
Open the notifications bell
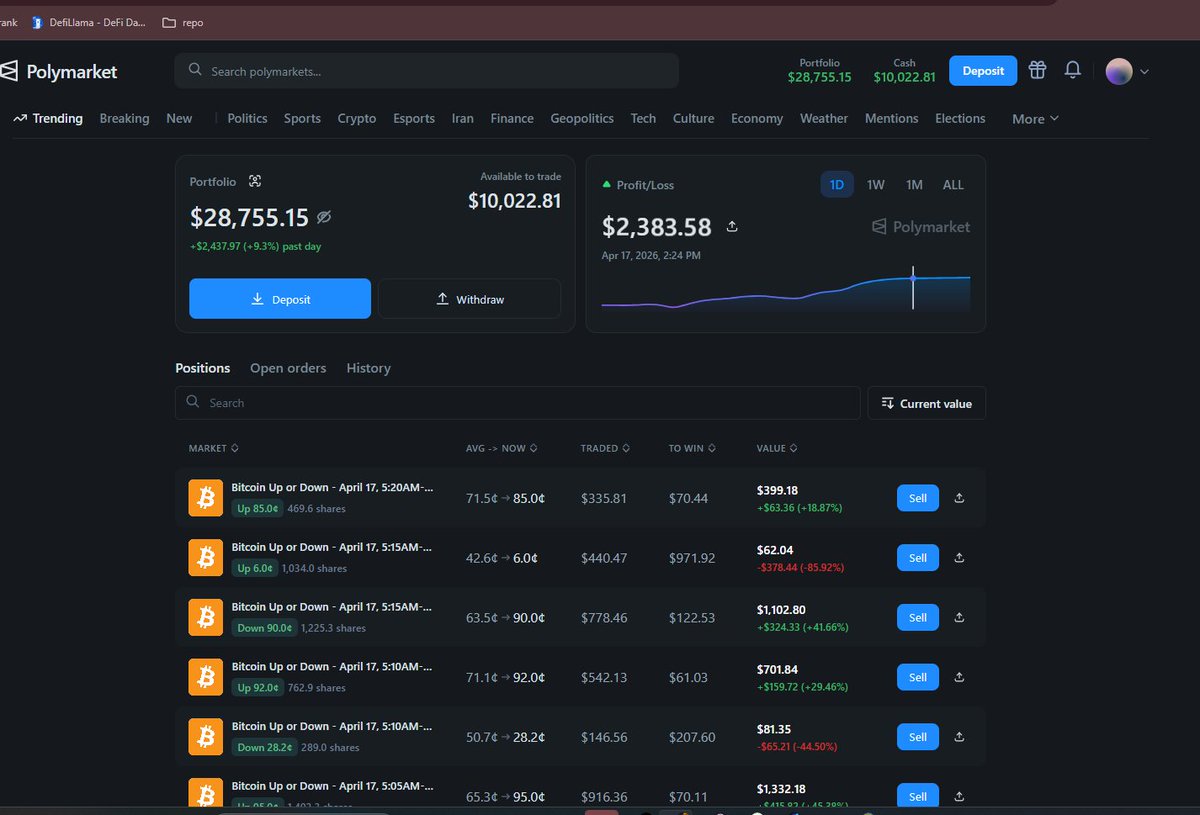(1073, 70)
